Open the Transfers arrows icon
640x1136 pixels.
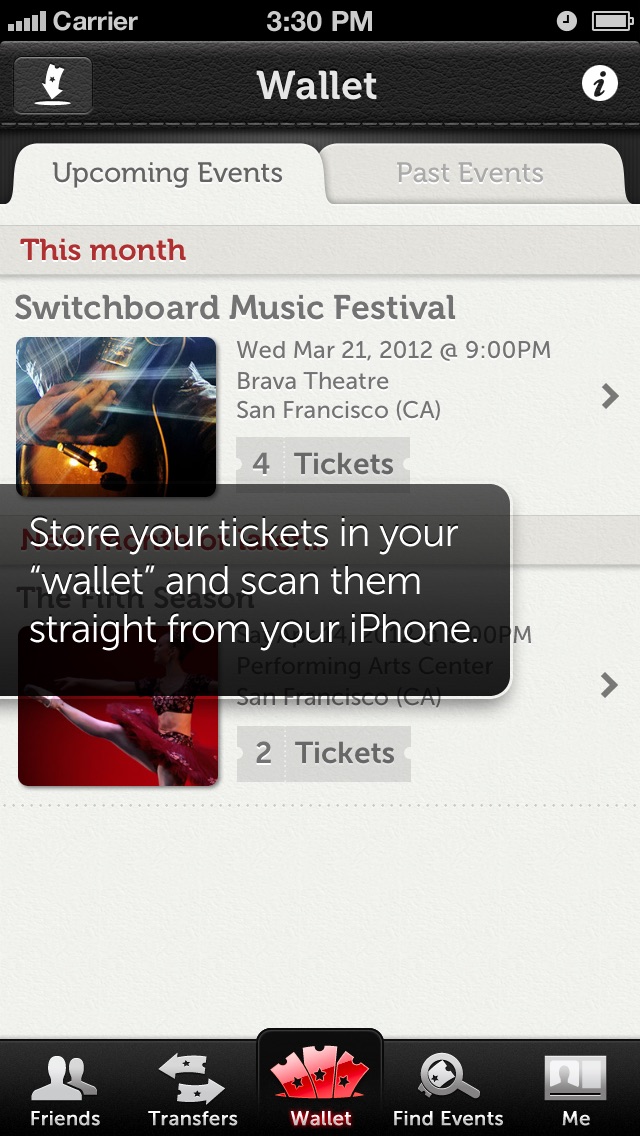point(192,1078)
